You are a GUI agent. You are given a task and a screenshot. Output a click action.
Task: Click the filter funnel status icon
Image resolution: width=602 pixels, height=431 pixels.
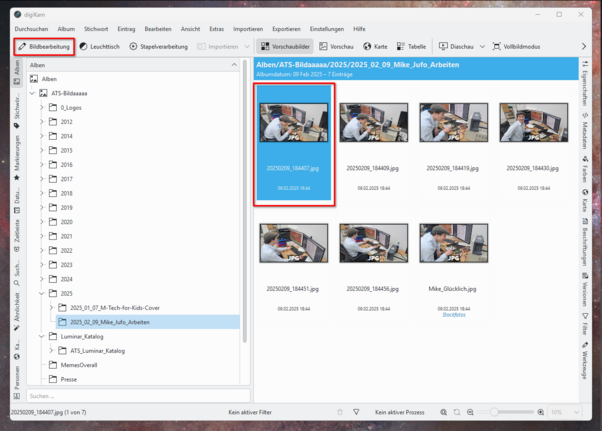356,412
